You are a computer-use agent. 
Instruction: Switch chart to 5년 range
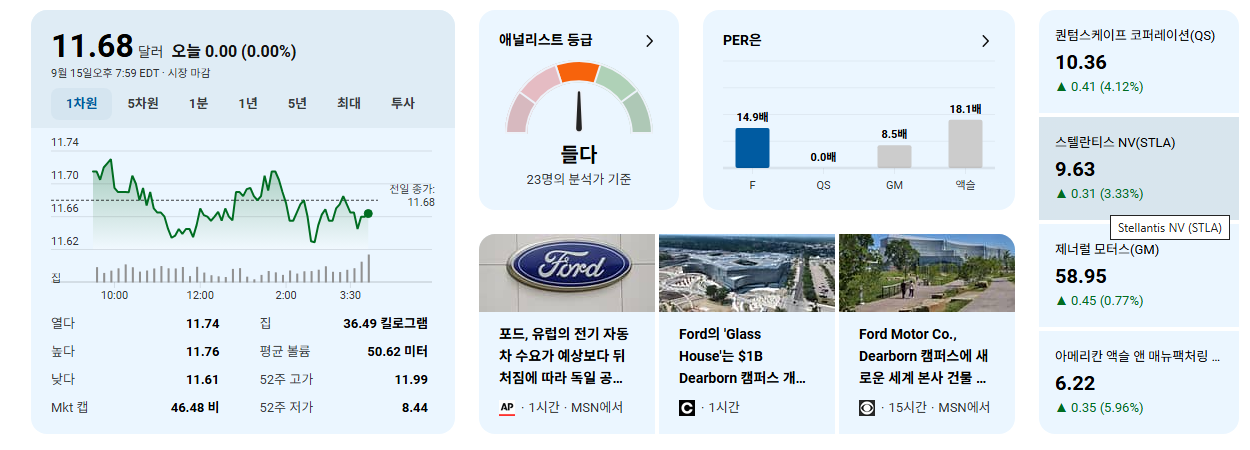click(x=297, y=103)
